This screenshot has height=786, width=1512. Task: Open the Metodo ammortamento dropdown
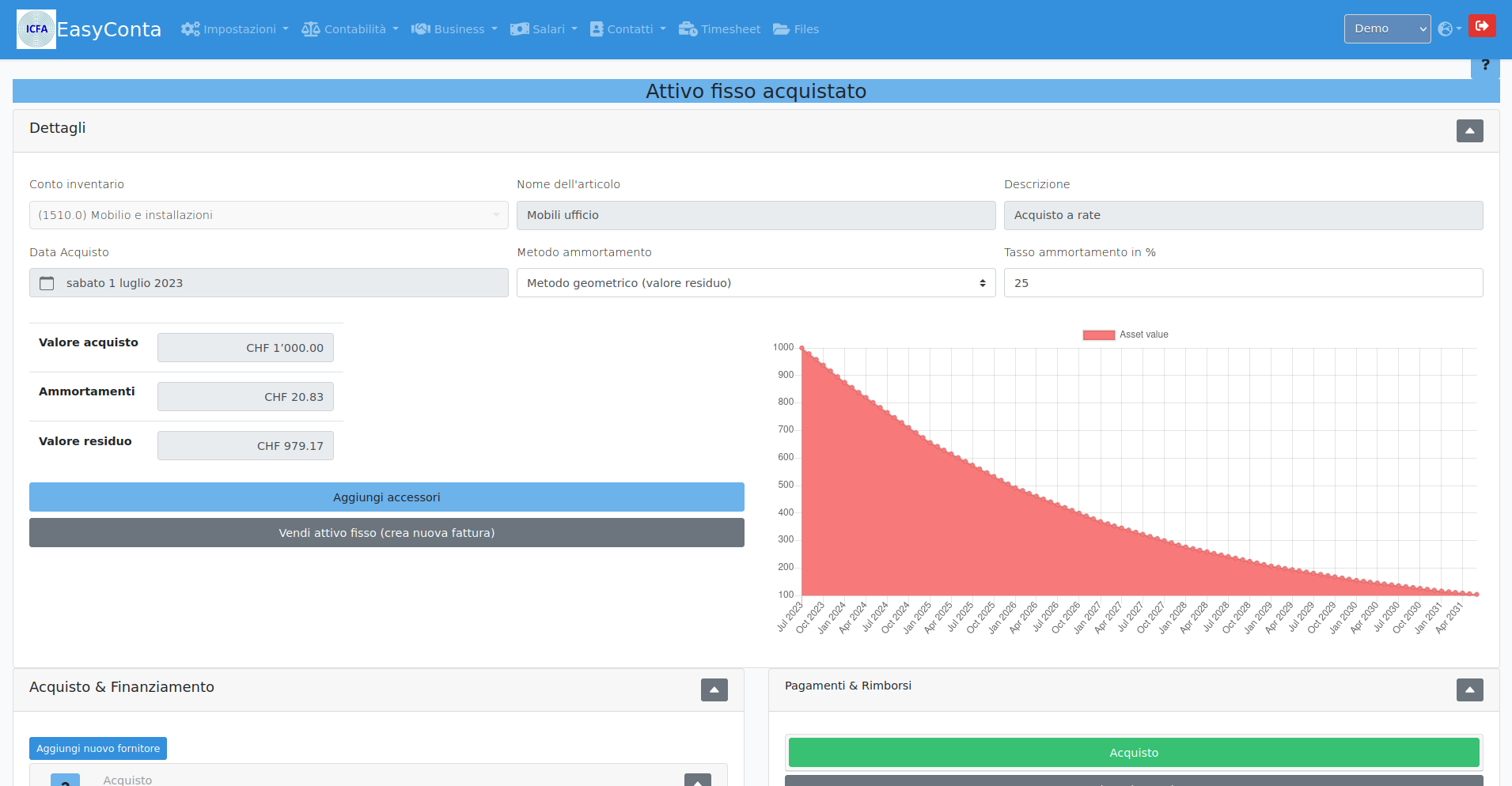point(756,283)
